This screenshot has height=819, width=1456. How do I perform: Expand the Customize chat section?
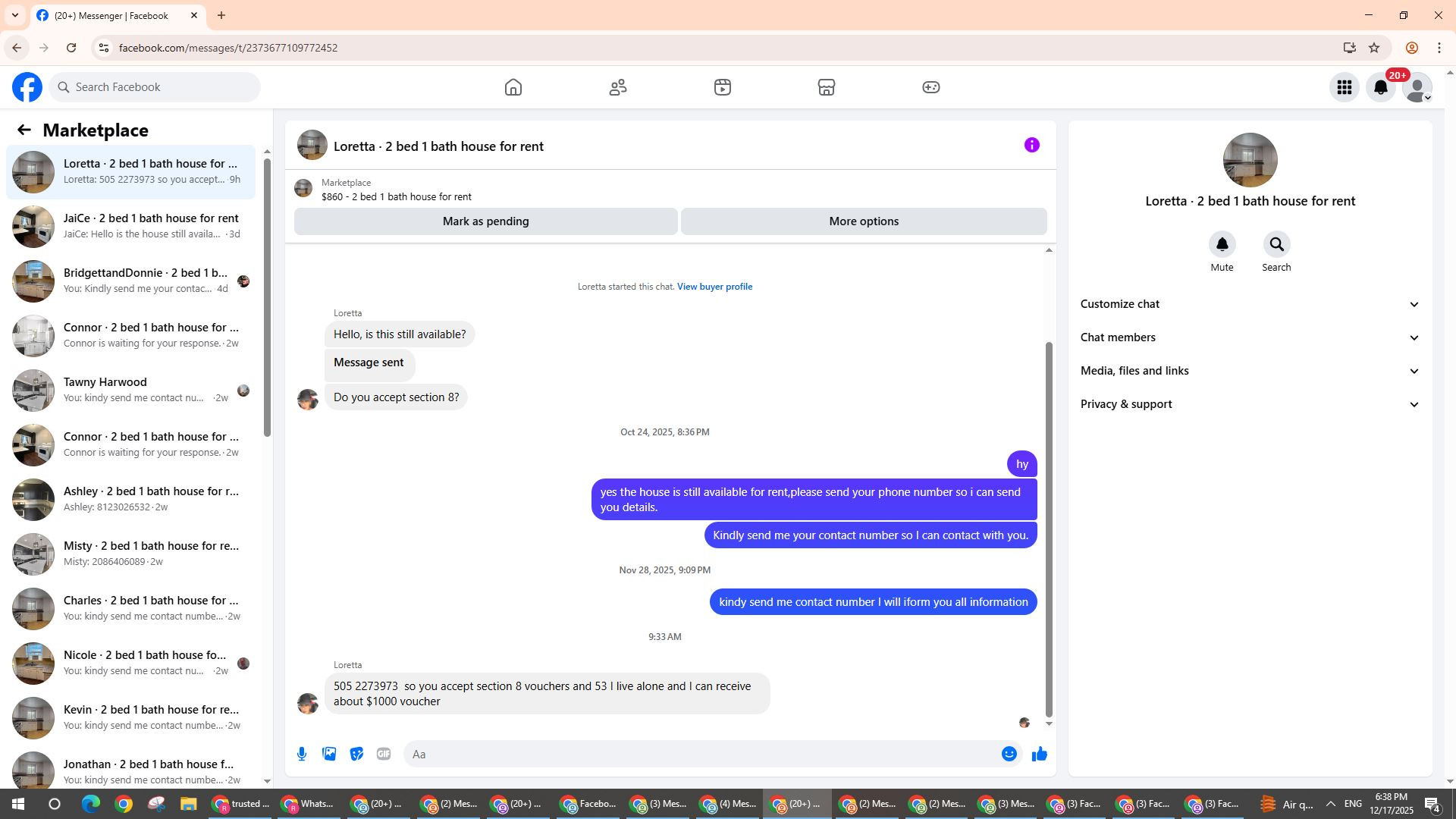[1250, 304]
